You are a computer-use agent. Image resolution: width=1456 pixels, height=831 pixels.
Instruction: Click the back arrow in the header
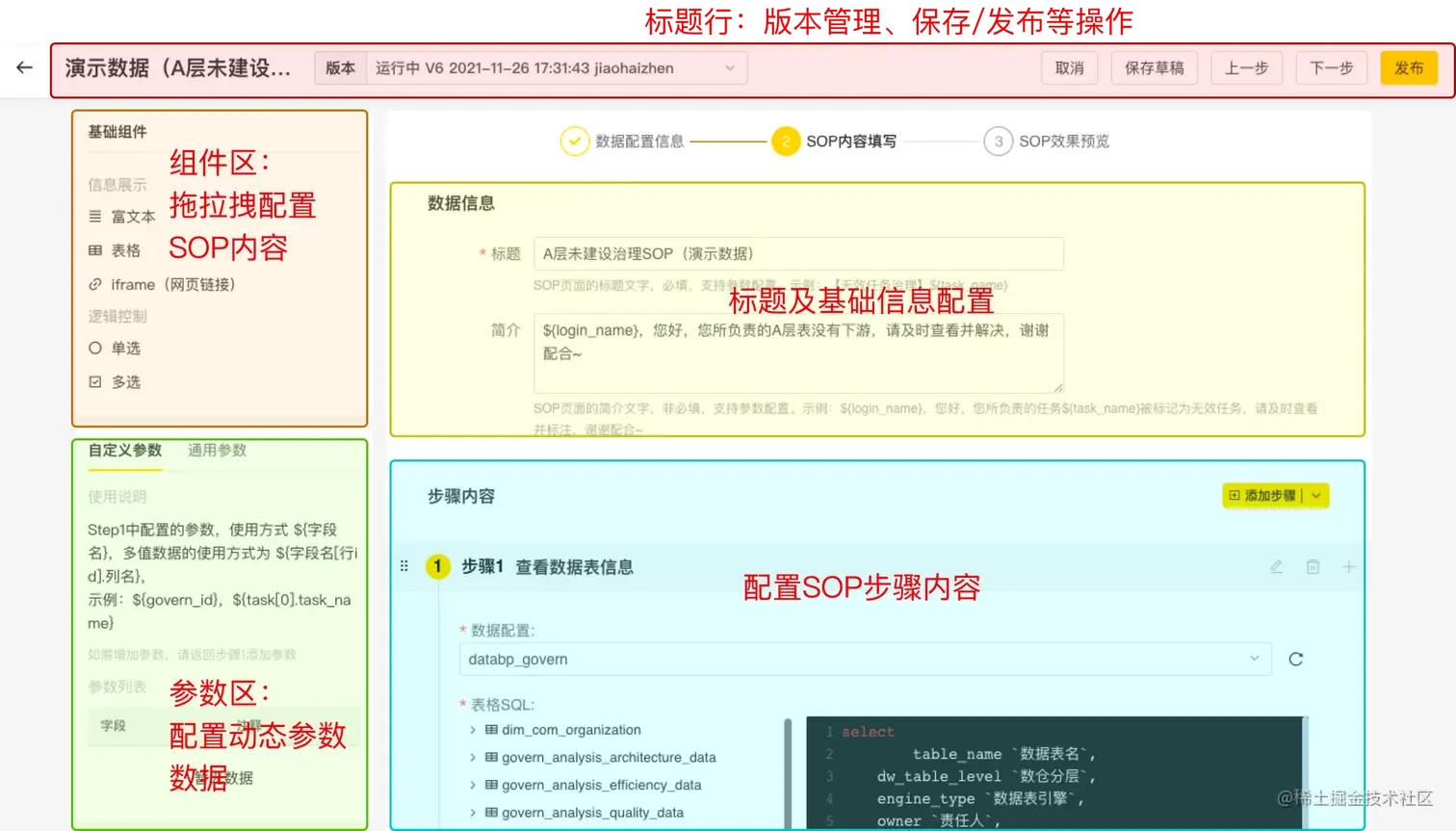coord(23,67)
